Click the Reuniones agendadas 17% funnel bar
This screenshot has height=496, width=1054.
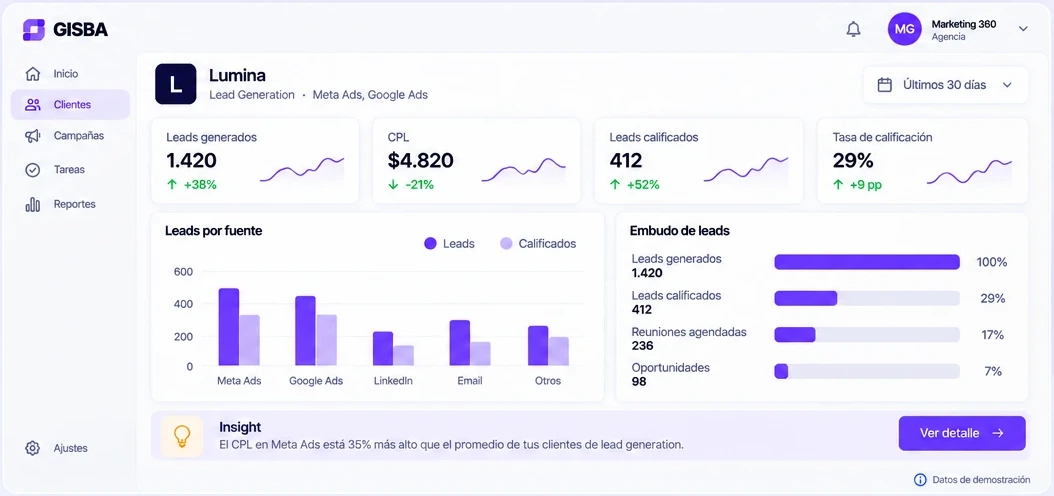[795, 335]
